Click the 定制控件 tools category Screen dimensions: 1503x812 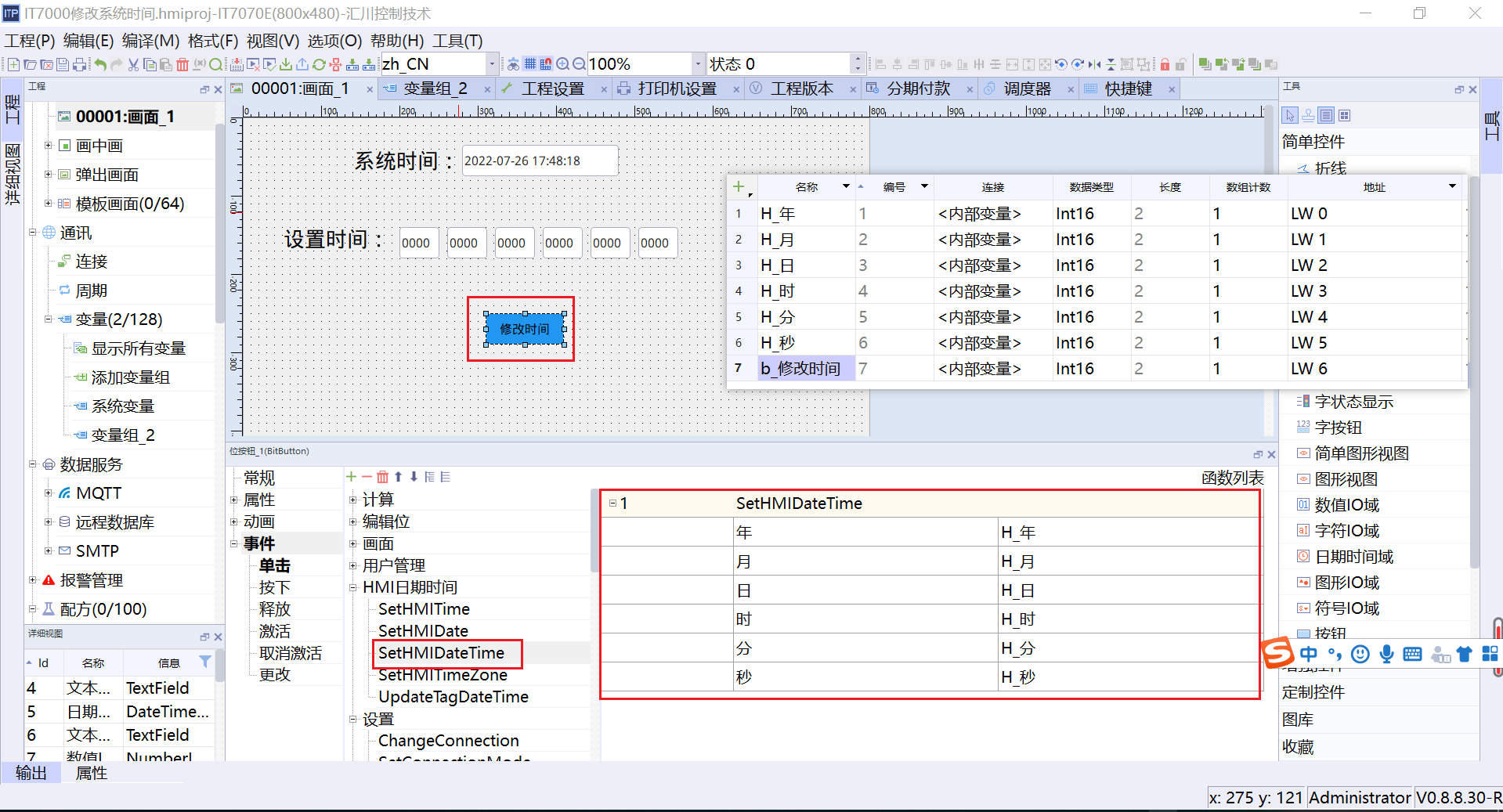tap(1313, 692)
